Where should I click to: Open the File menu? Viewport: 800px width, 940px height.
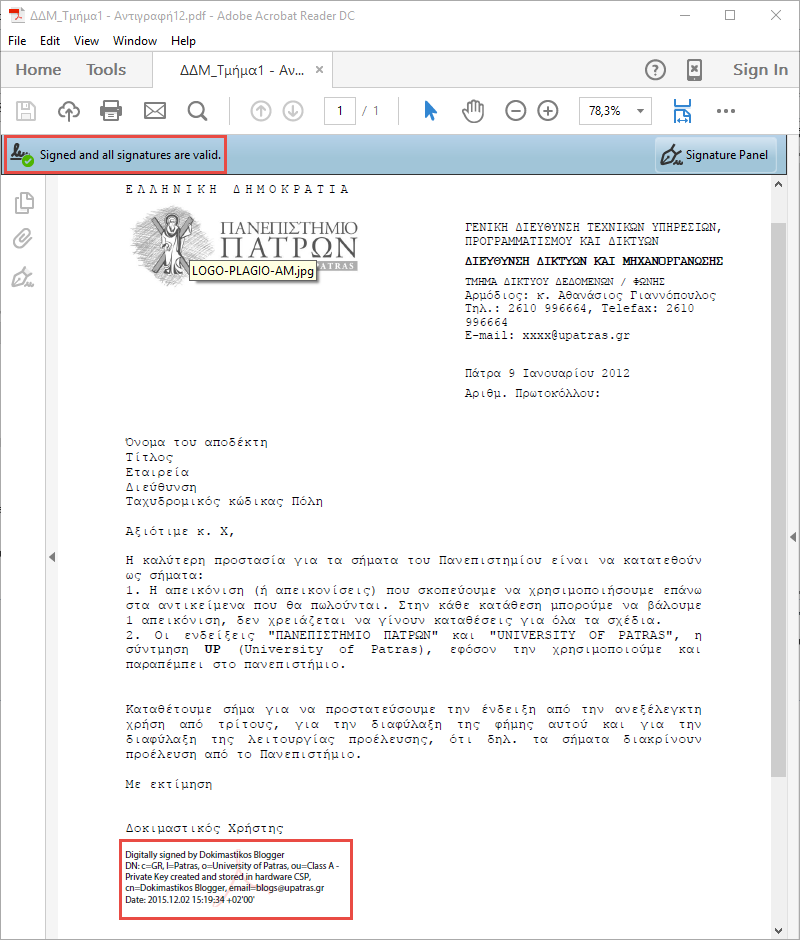click(17, 41)
